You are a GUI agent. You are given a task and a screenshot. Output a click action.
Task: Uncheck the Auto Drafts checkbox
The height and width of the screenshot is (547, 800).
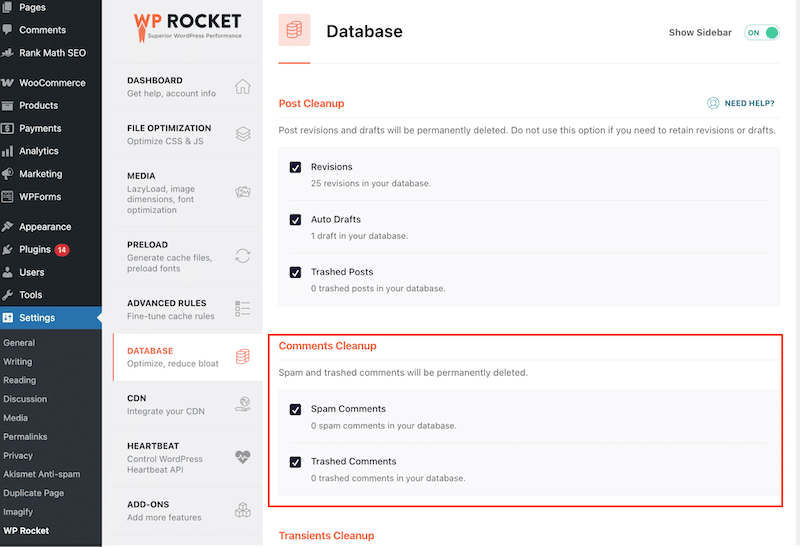tap(295, 220)
